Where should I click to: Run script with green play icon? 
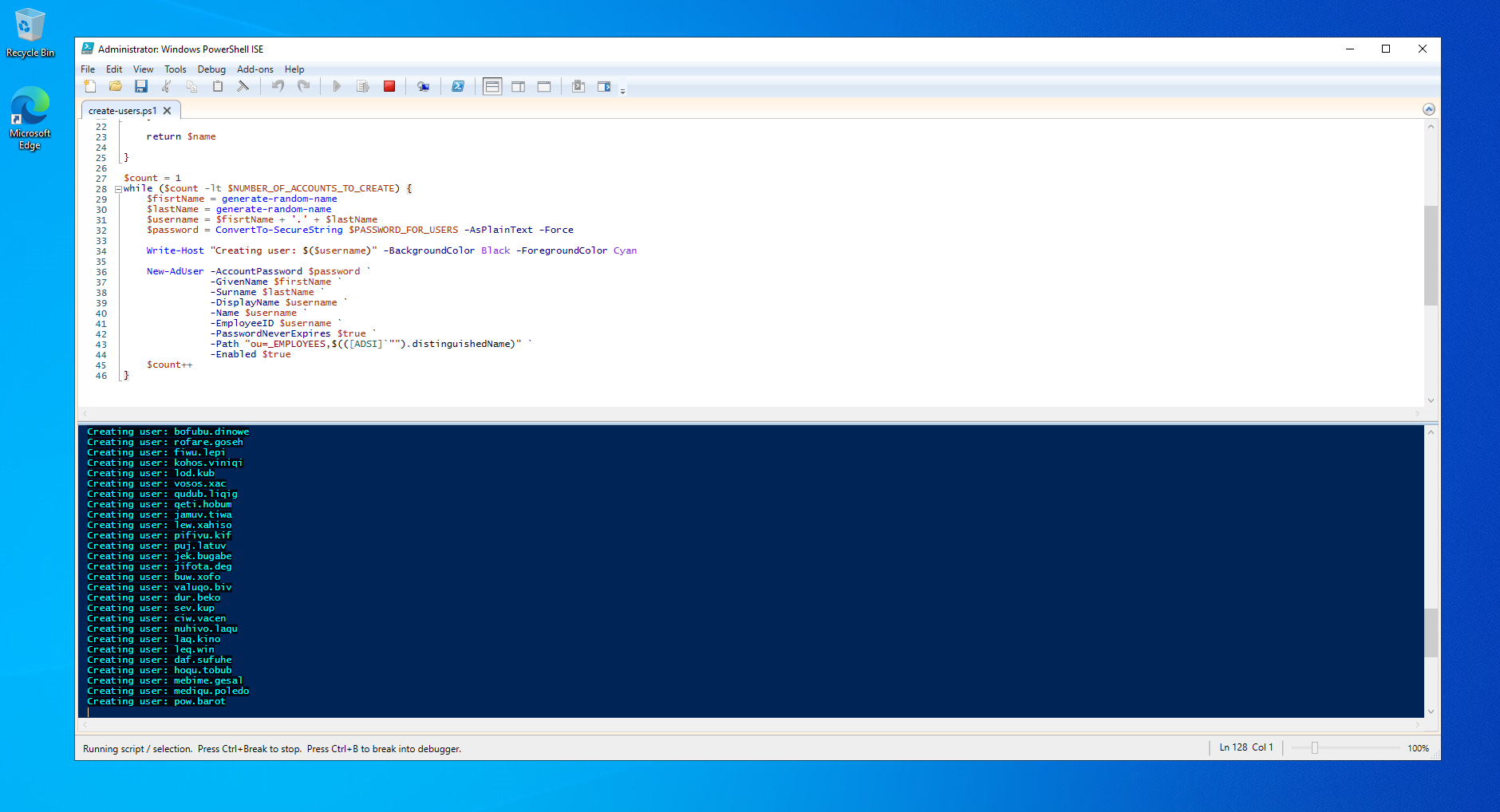coord(337,86)
